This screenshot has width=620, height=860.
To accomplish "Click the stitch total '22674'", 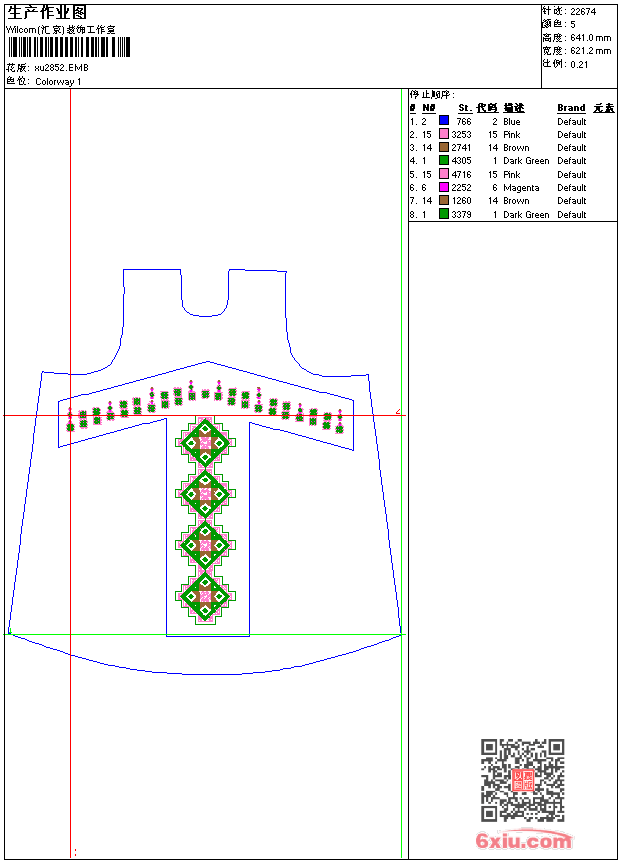I will (583, 12).
